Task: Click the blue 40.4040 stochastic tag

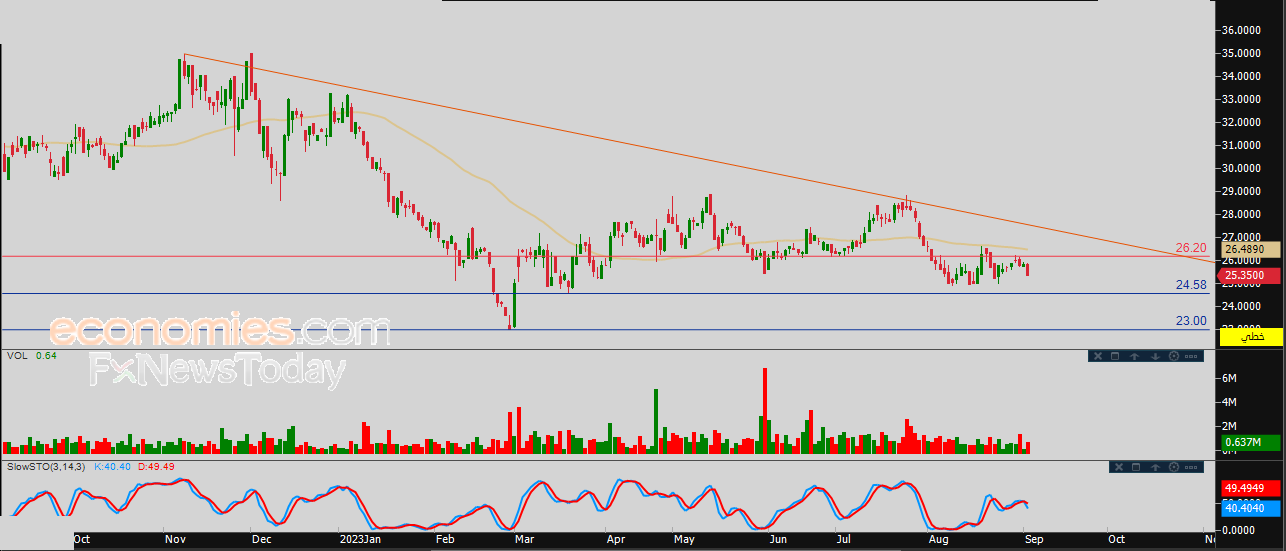Action: coord(1250,509)
